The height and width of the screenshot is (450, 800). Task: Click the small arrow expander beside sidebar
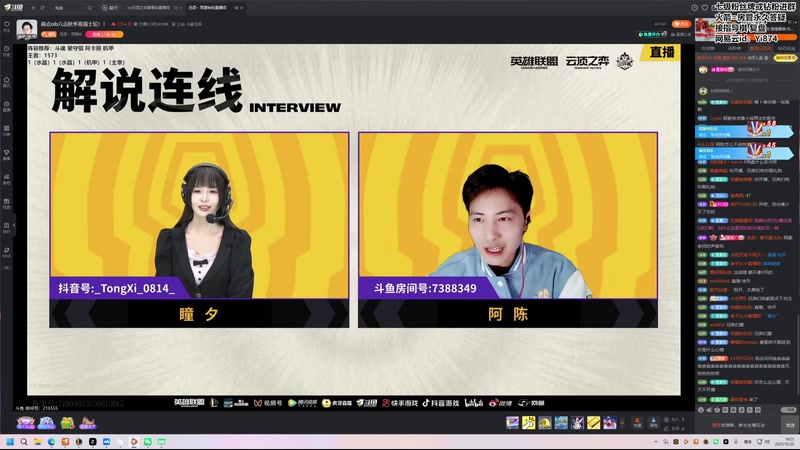pyautogui.click(x=14, y=225)
